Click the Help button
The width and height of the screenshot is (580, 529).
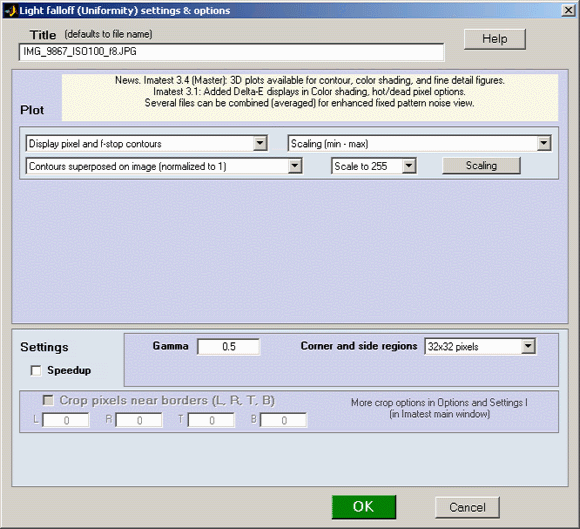[495, 39]
